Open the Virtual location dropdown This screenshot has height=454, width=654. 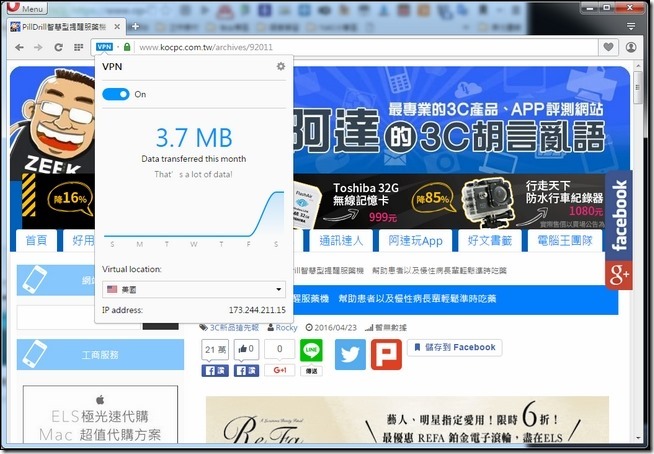click(194, 289)
